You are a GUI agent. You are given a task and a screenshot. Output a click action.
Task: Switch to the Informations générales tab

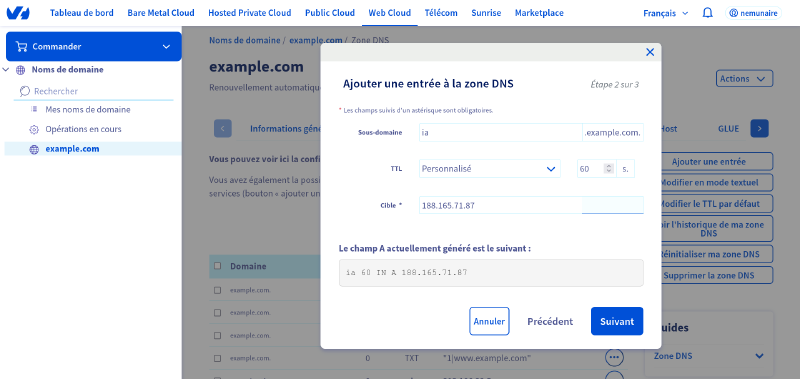click(285, 129)
